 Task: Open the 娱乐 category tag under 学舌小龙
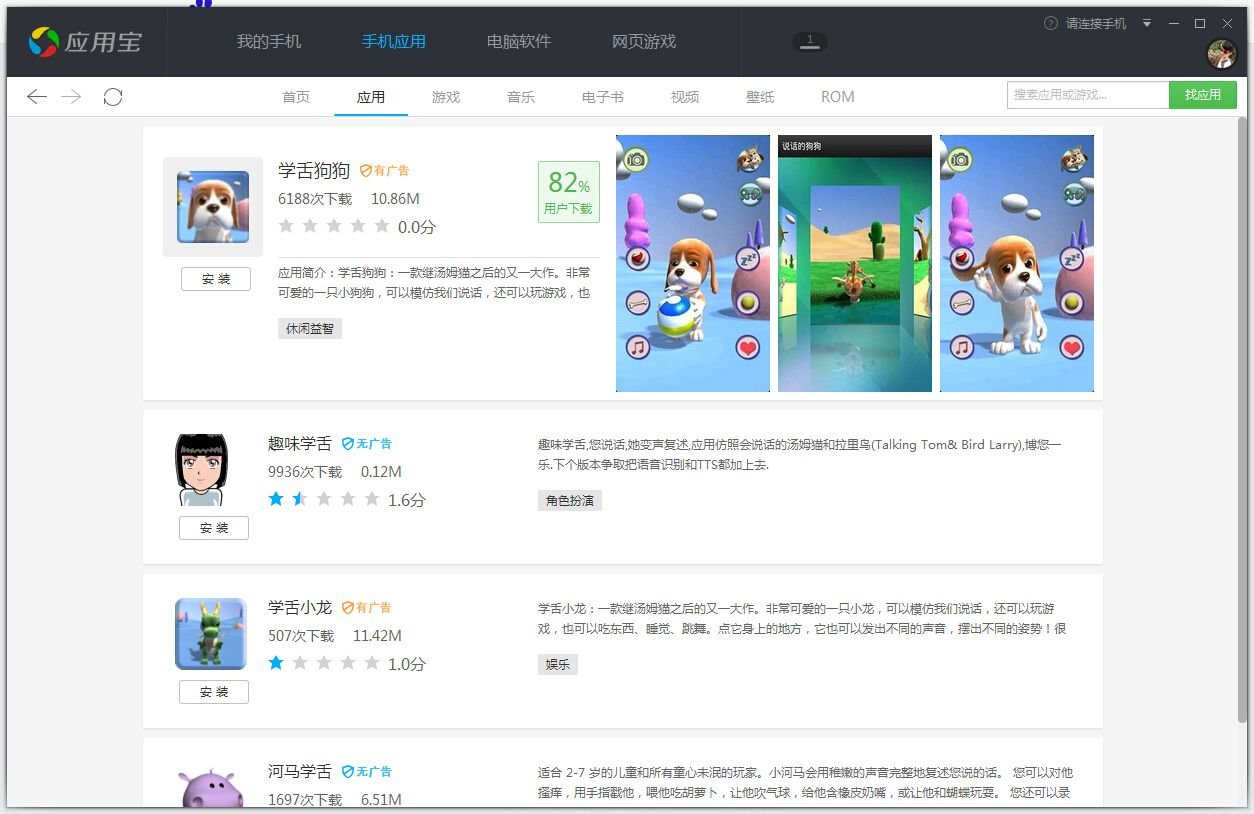coord(557,664)
